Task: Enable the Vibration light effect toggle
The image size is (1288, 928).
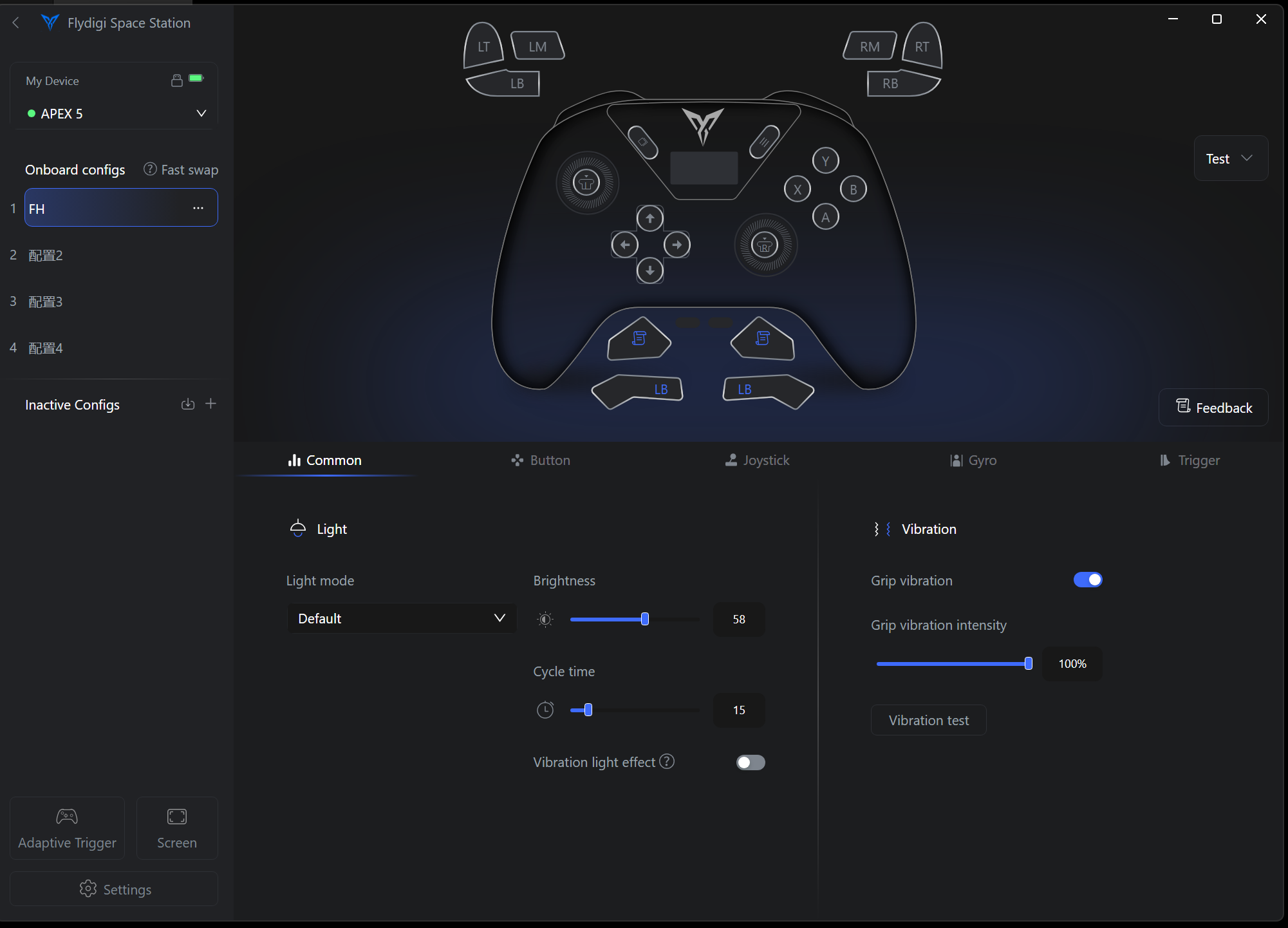Action: click(x=750, y=762)
